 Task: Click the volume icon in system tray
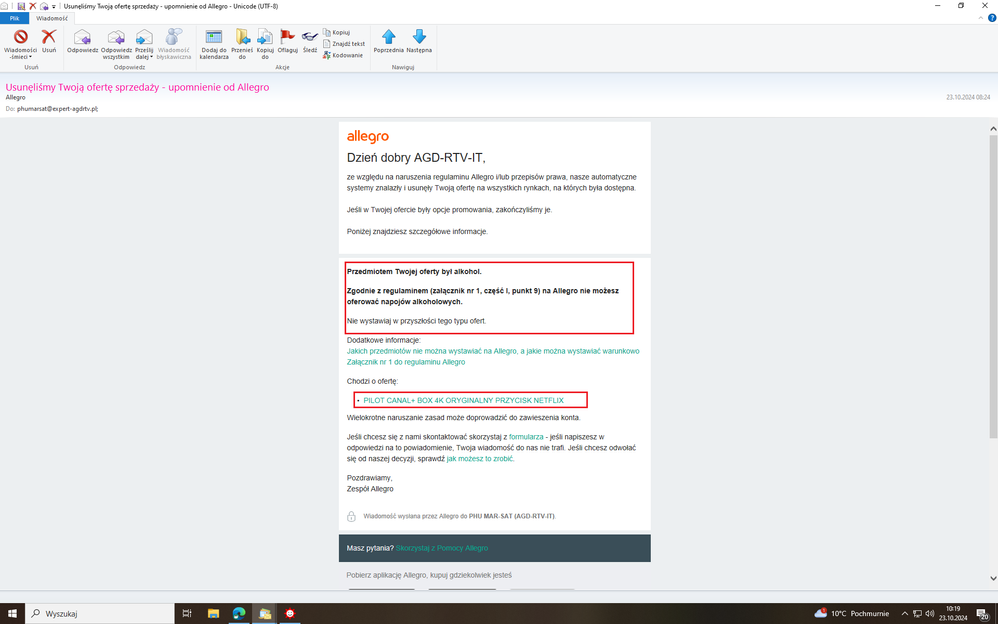[929, 613]
